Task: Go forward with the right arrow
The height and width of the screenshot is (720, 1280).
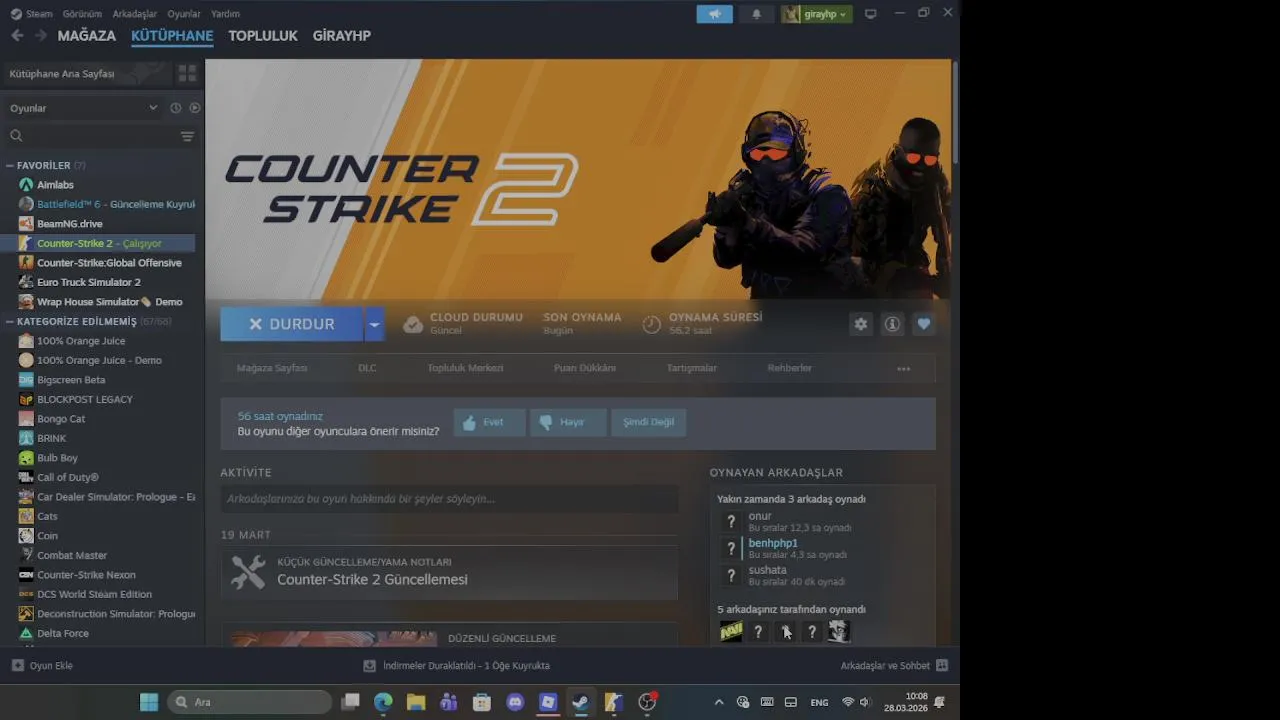Action: point(41,36)
